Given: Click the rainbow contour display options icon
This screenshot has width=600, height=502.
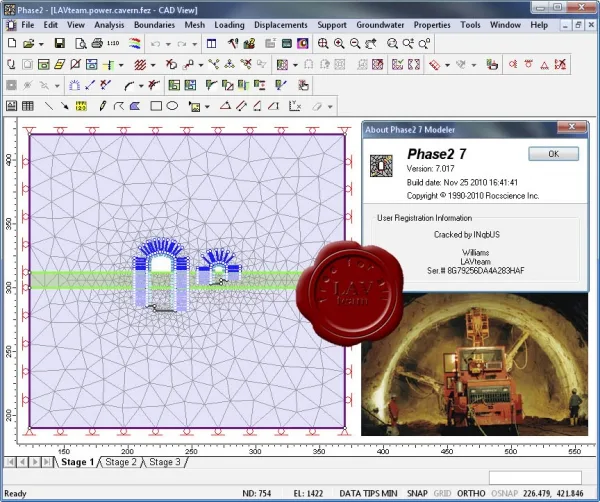Looking at the screenshot, I should click(134, 43).
